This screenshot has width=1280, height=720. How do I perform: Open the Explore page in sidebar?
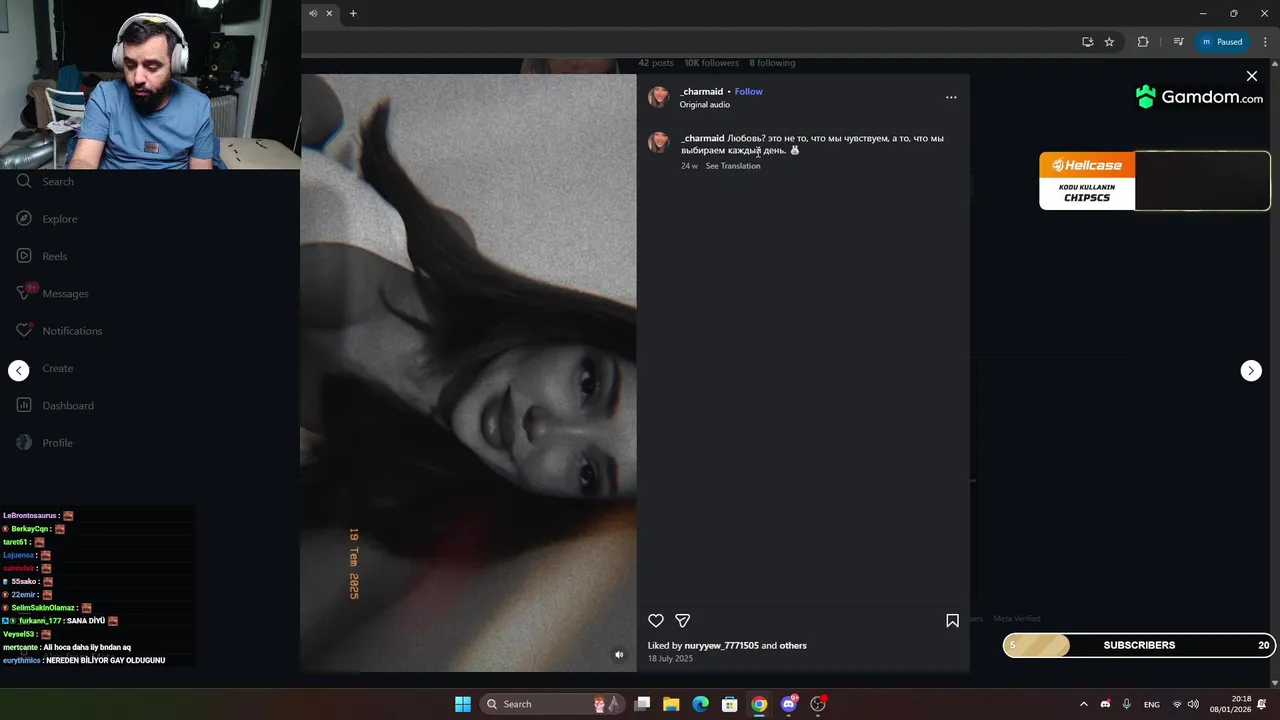click(x=47, y=219)
